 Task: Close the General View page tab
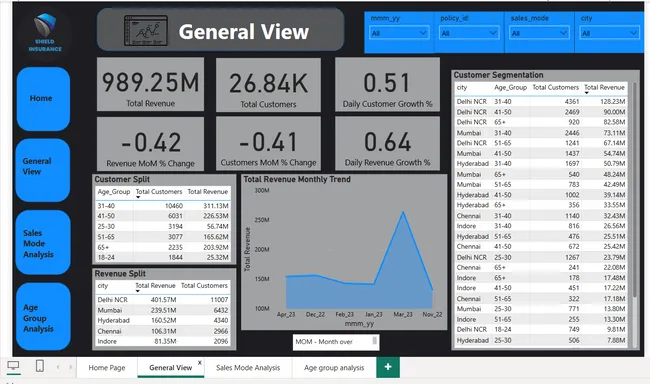199,362
